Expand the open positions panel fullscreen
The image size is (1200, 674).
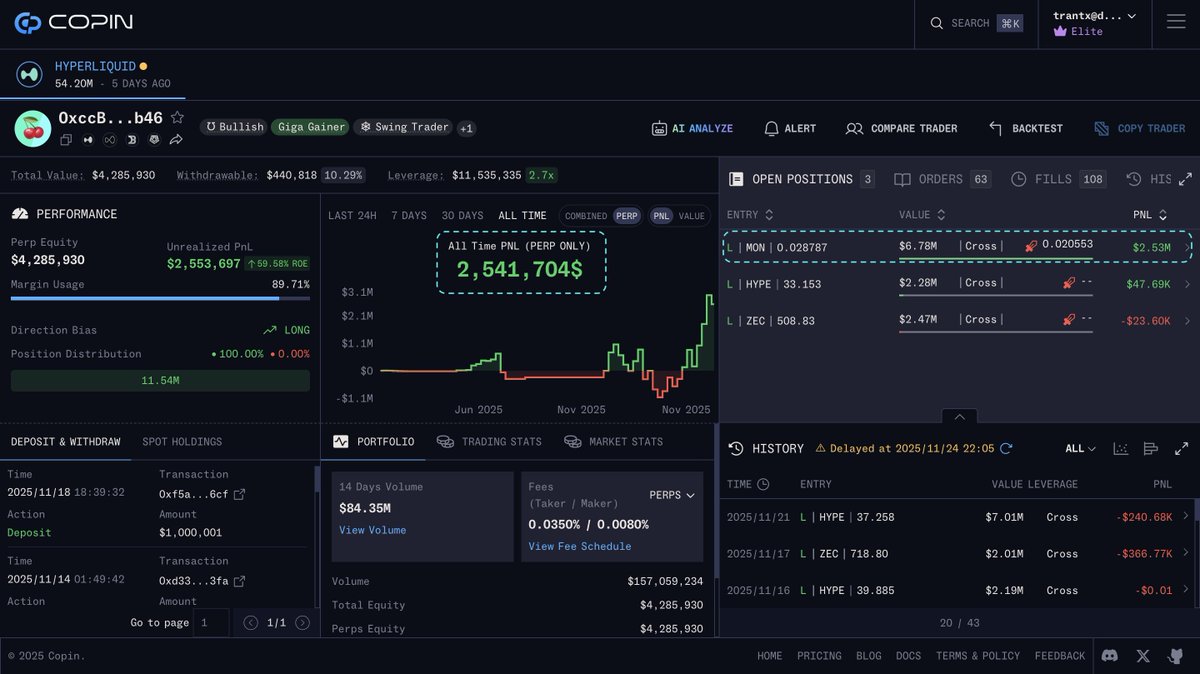[1185, 179]
